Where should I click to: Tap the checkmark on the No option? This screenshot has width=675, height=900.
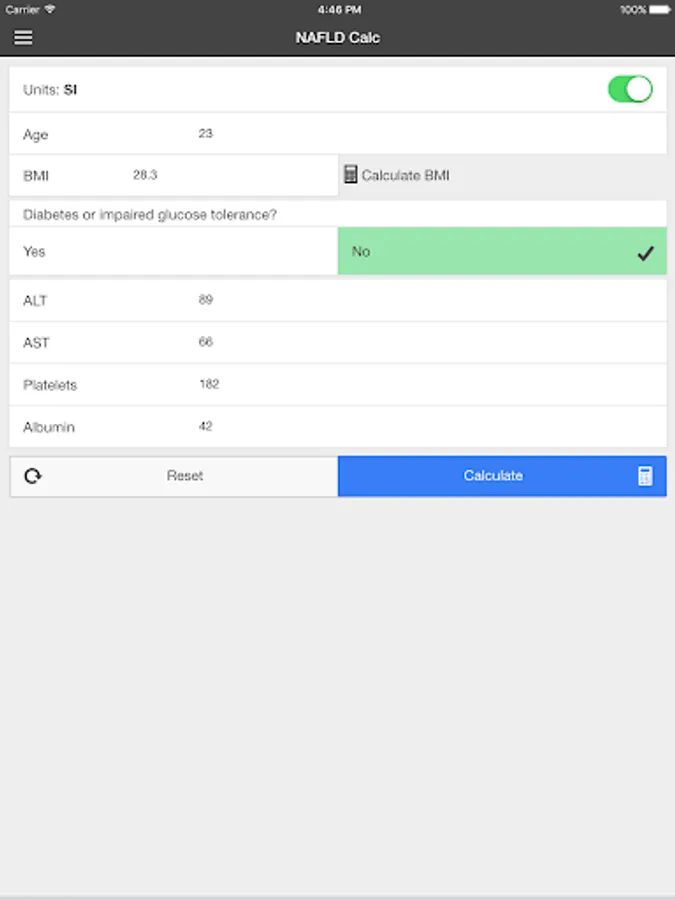[646, 253]
